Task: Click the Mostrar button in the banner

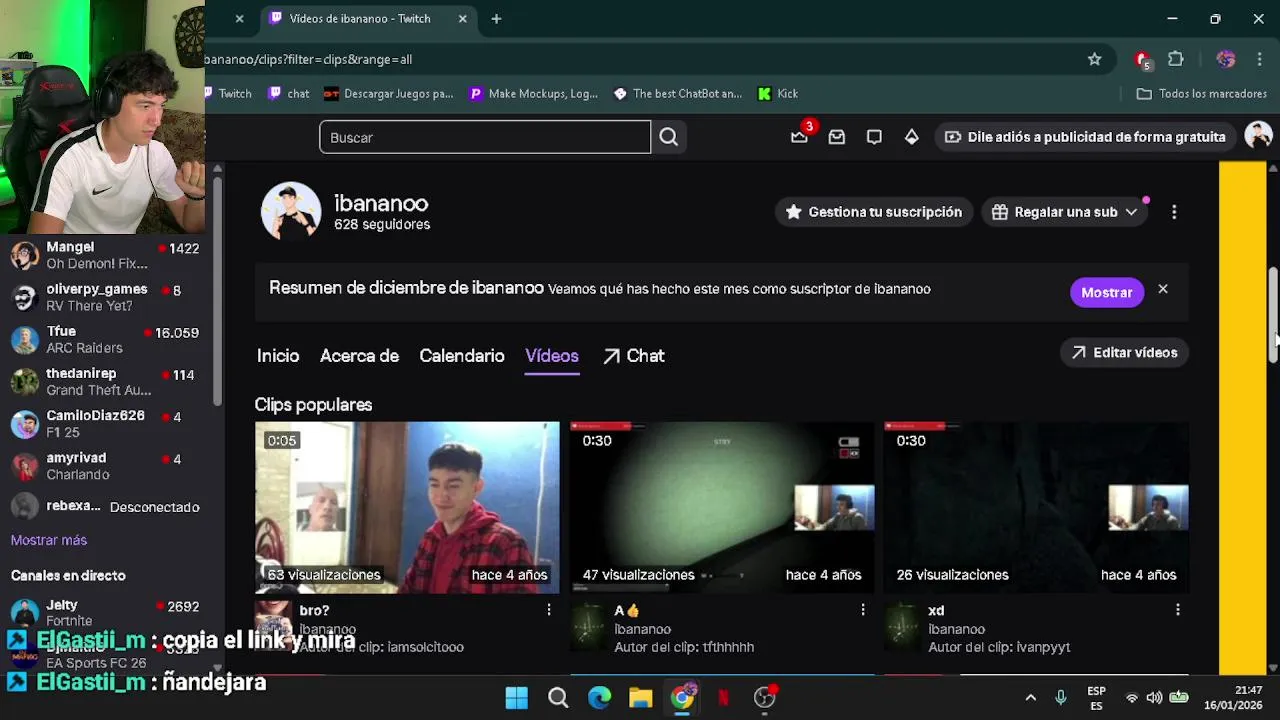Action: click(1106, 292)
